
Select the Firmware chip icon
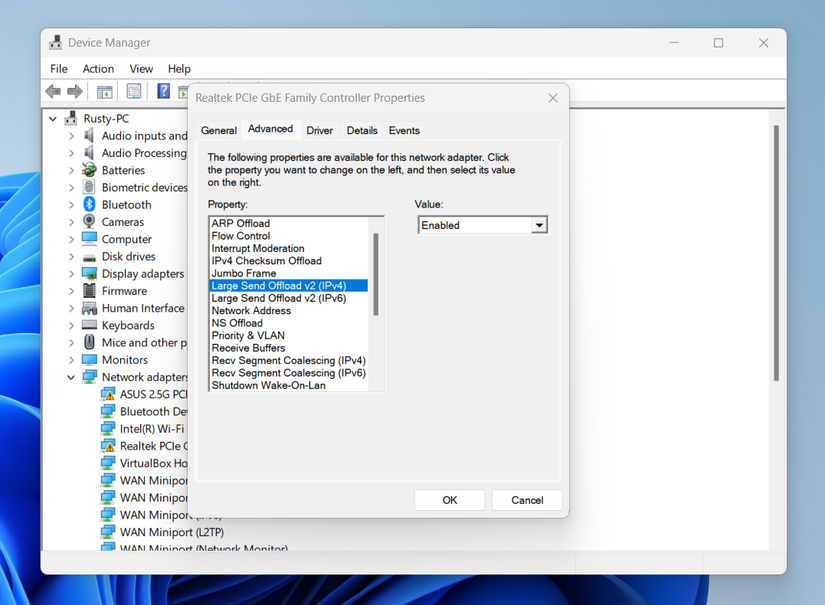point(89,290)
